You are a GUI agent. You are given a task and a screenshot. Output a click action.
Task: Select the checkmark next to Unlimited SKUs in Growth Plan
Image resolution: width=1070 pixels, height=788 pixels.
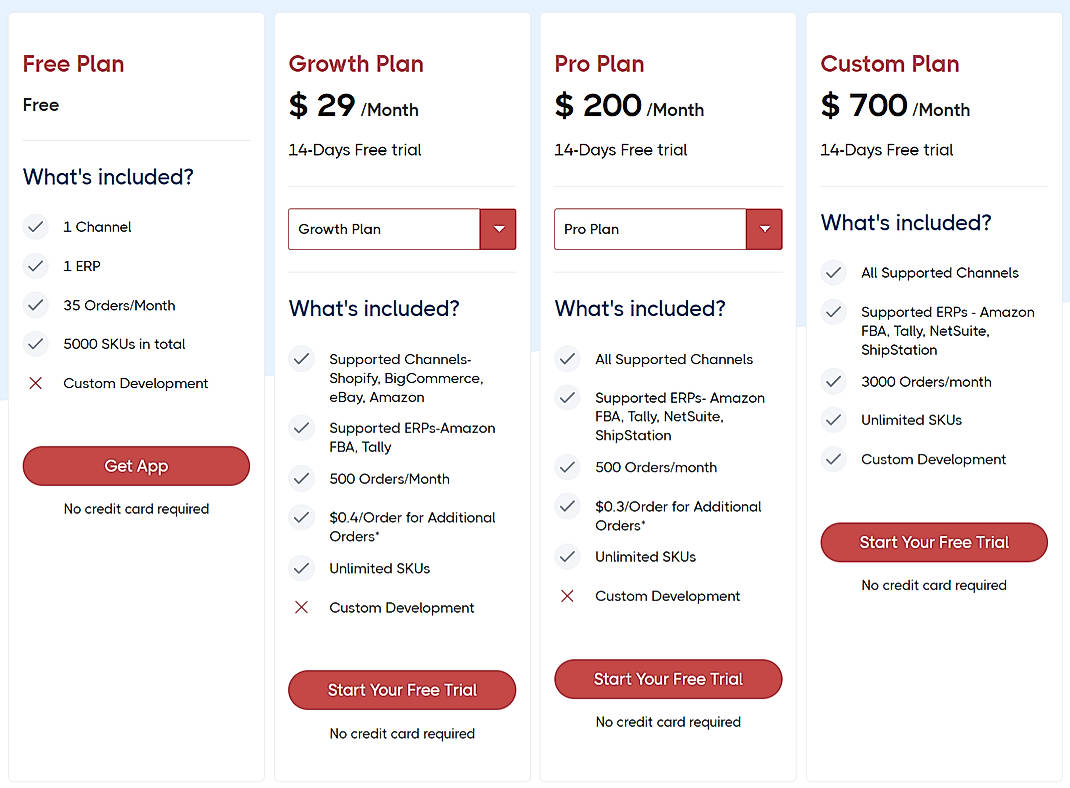301,568
